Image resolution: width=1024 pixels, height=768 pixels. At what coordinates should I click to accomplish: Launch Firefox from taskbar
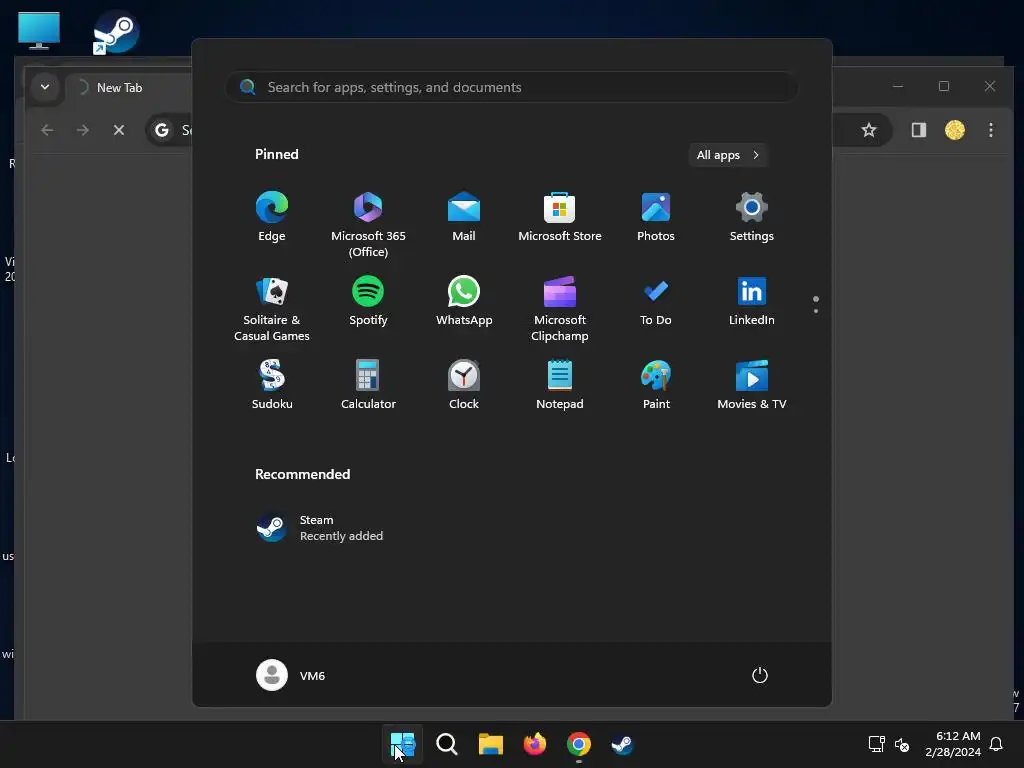coord(534,744)
